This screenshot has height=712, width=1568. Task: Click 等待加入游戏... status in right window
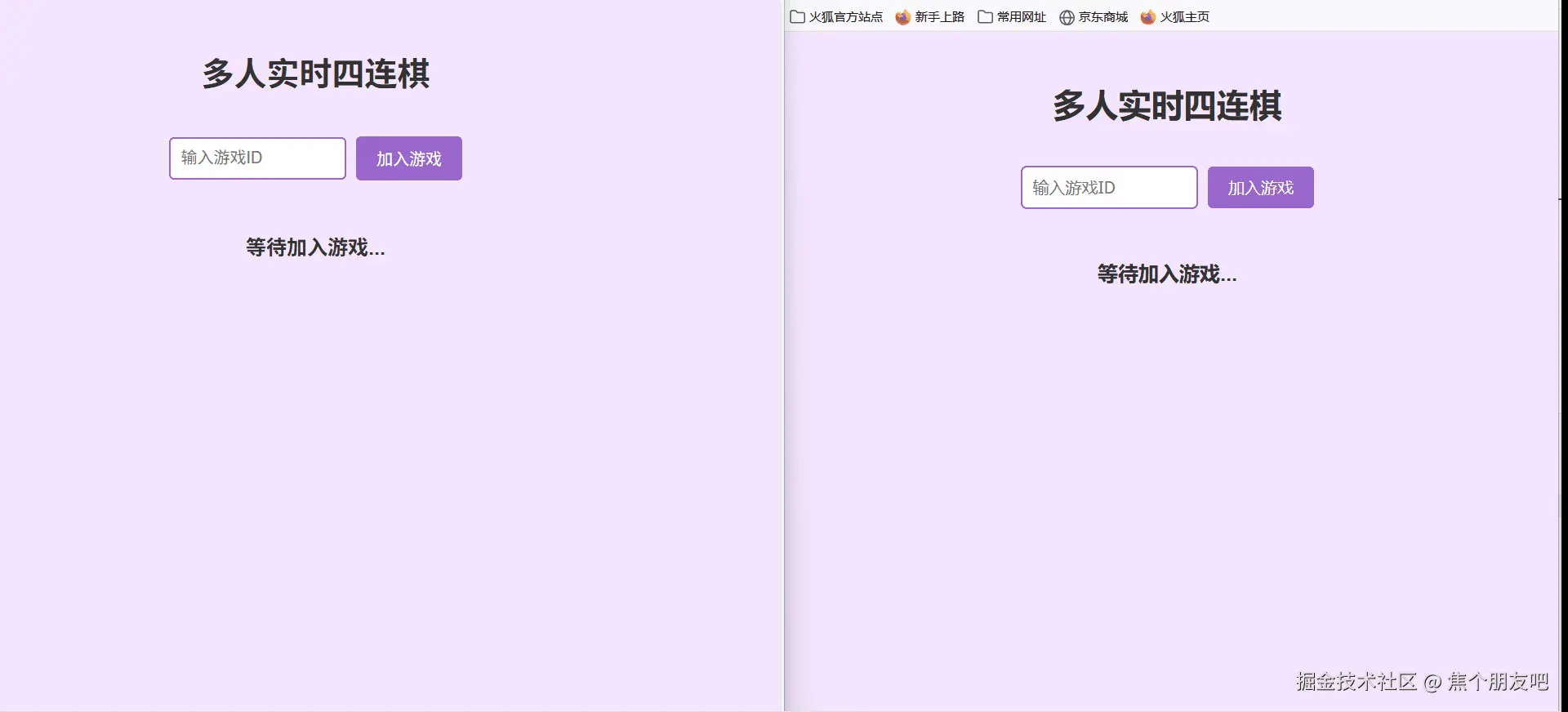pos(1167,274)
